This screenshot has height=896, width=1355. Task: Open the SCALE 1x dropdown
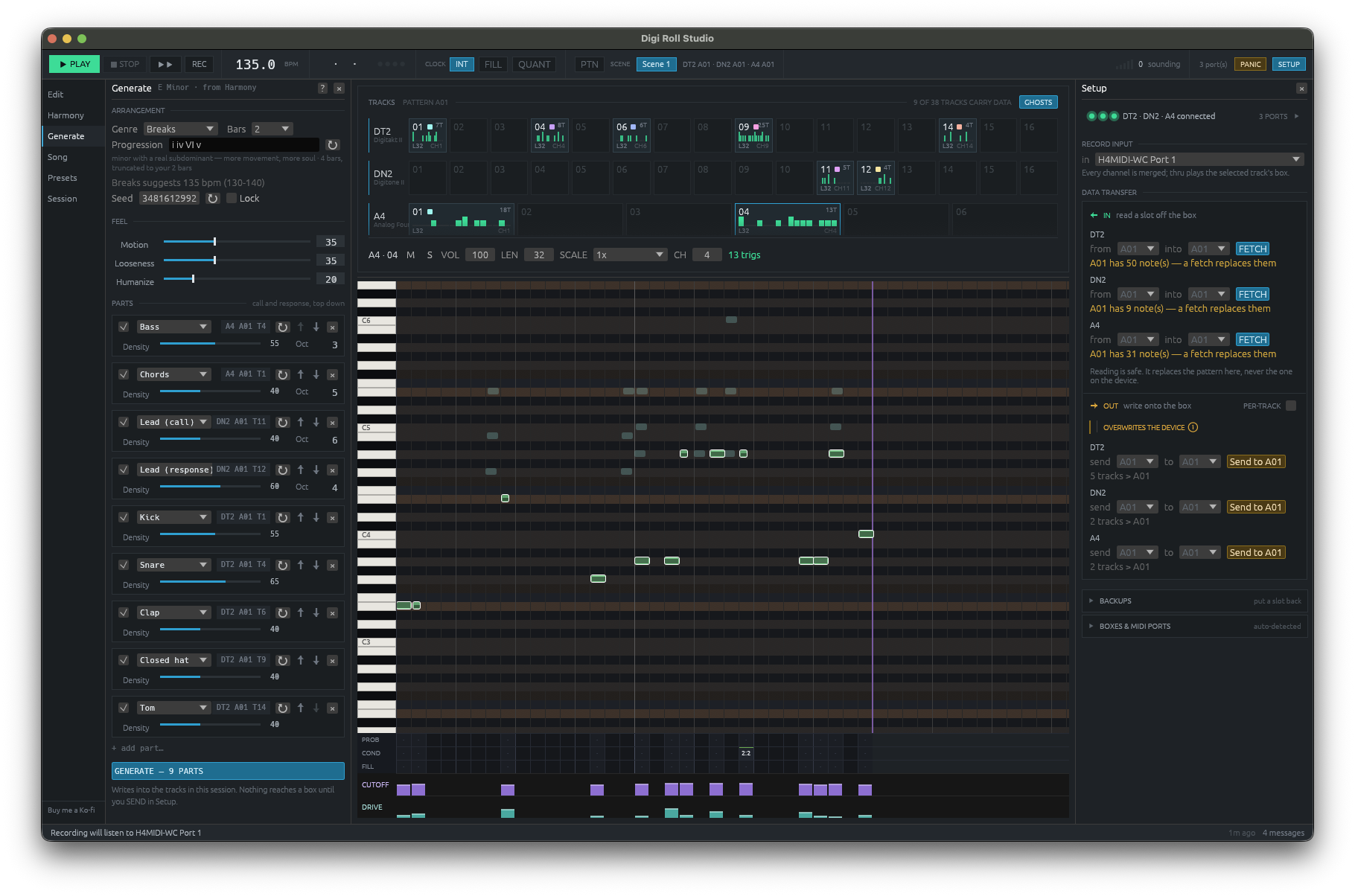[x=630, y=255]
